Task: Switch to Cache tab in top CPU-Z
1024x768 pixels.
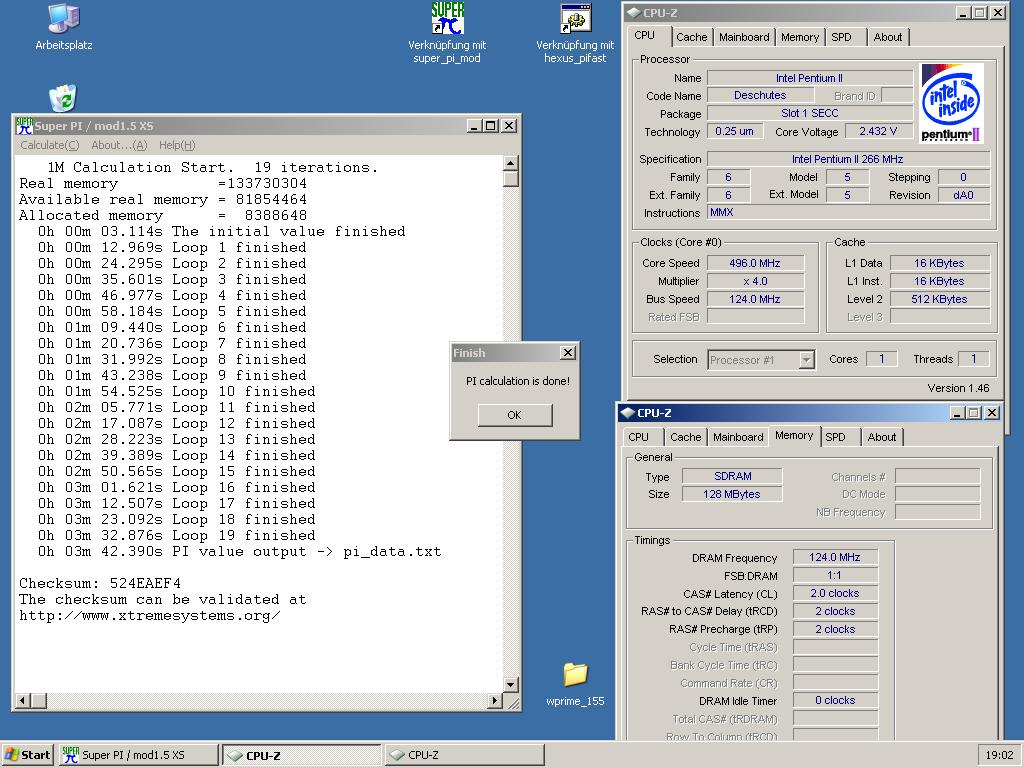Action: [x=692, y=37]
